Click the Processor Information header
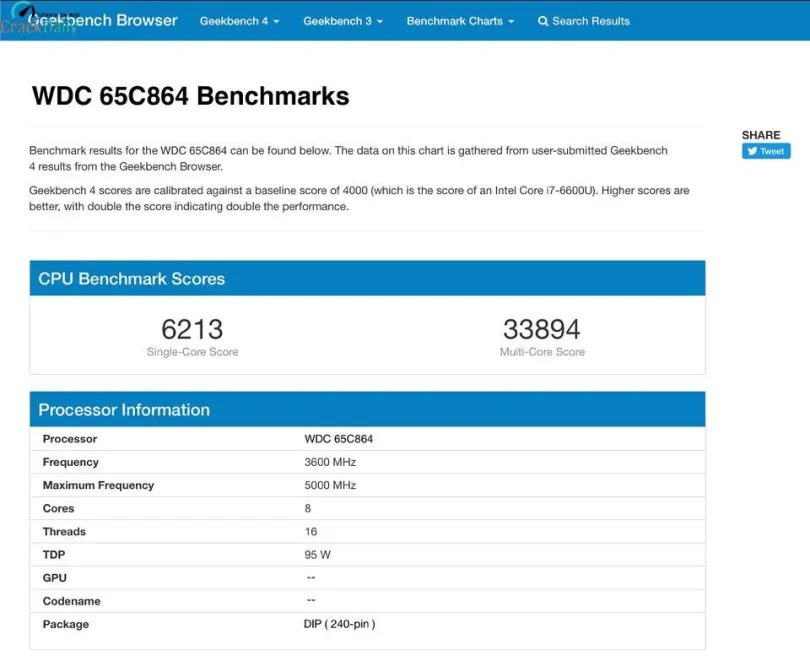 click(367, 410)
